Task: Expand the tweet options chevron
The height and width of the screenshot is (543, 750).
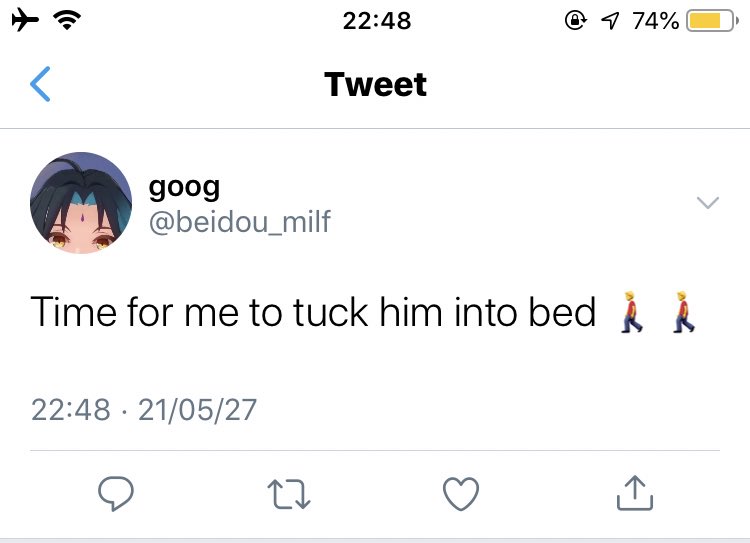Action: [x=708, y=202]
